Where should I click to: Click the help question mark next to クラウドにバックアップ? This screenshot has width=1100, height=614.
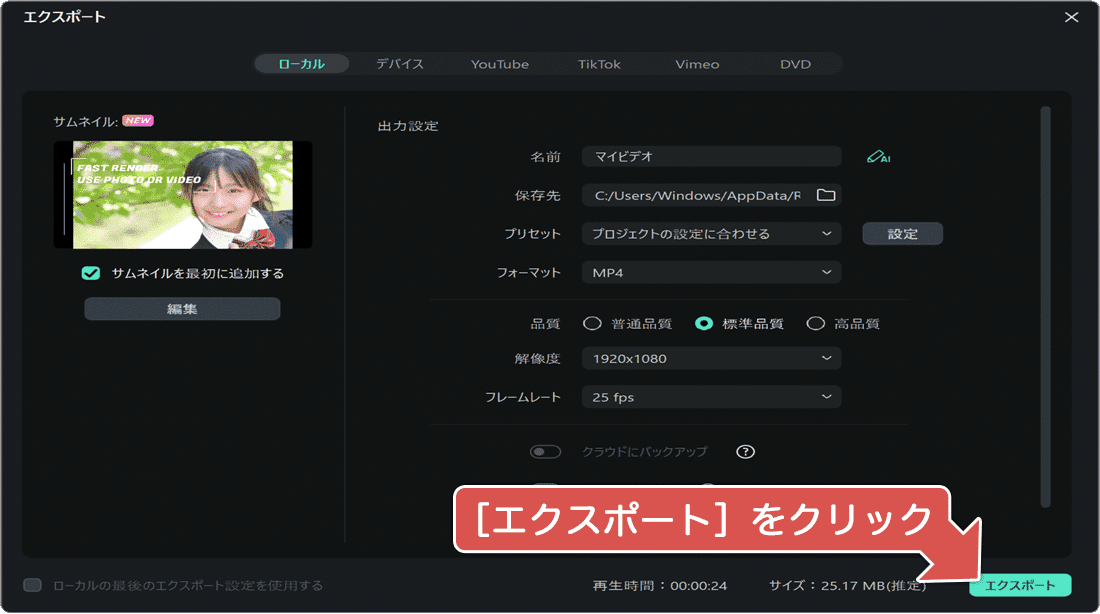click(x=744, y=451)
